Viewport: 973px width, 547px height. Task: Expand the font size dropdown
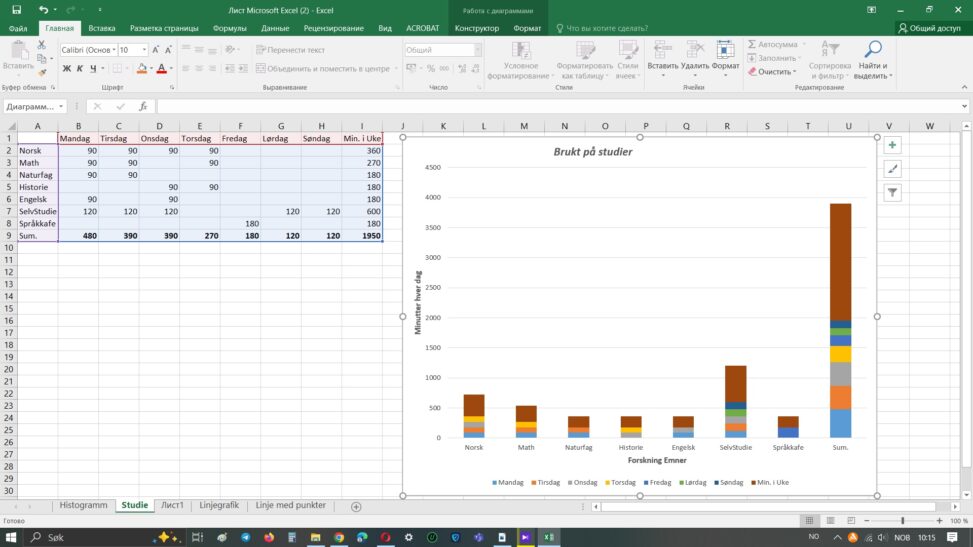point(145,50)
